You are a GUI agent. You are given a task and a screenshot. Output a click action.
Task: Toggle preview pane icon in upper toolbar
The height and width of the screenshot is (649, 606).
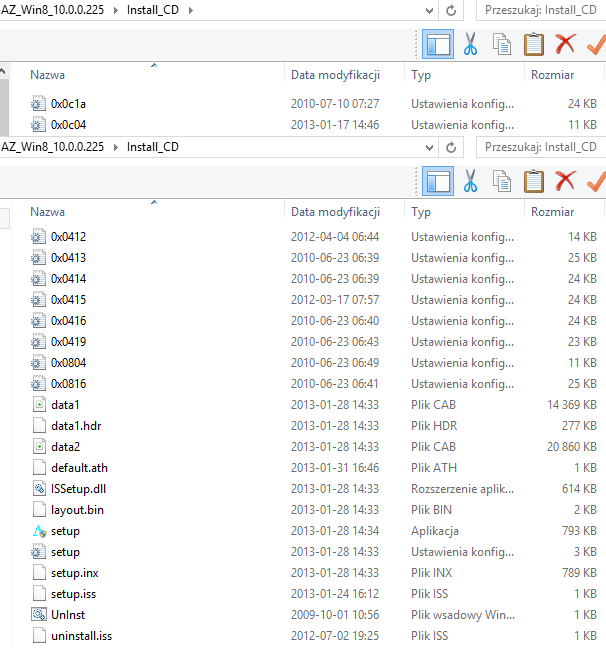[x=438, y=44]
